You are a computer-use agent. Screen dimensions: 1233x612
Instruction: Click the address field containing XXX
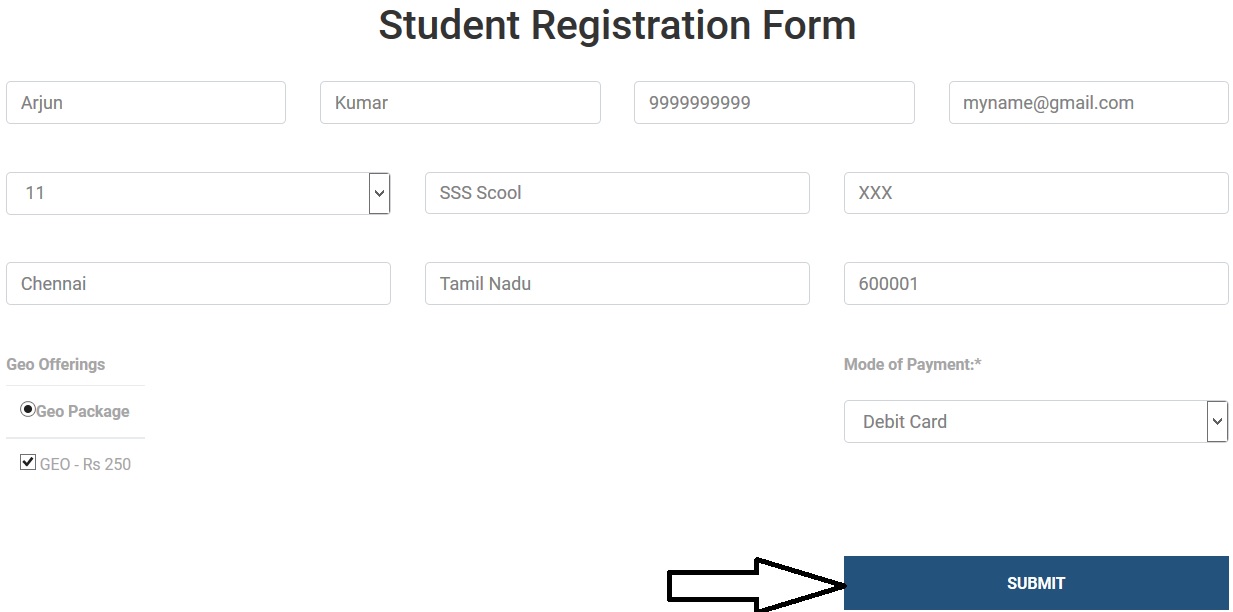[1036, 193]
